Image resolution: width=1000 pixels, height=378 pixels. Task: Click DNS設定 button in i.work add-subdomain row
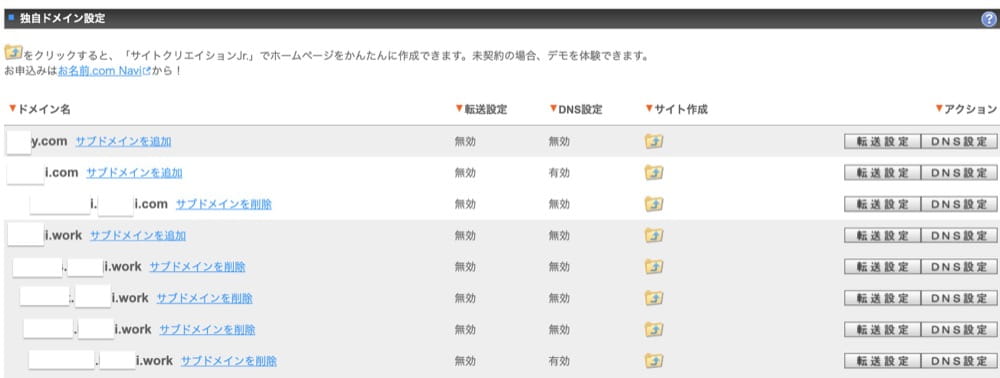click(x=959, y=235)
